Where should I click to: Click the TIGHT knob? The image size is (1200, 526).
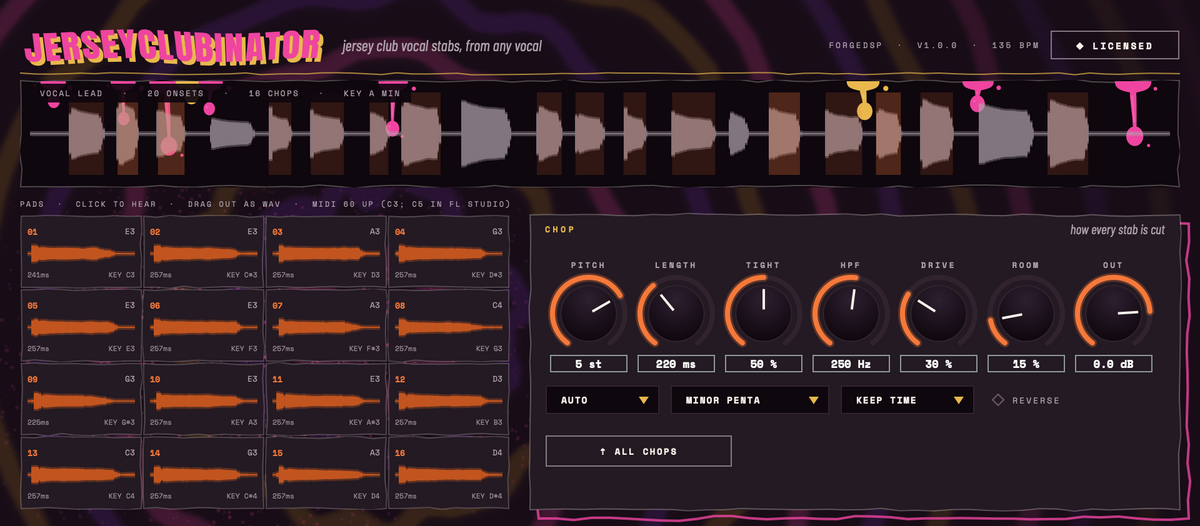click(763, 311)
